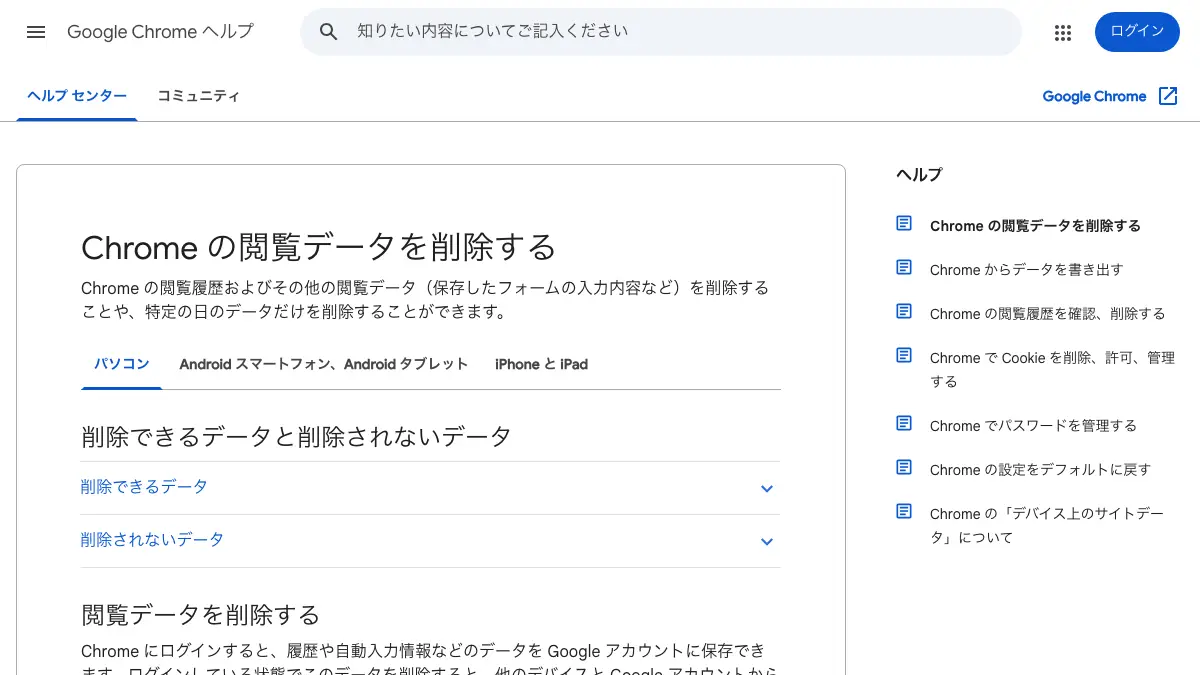Click the search magnifier icon
1200x675 pixels.
pos(329,32)
